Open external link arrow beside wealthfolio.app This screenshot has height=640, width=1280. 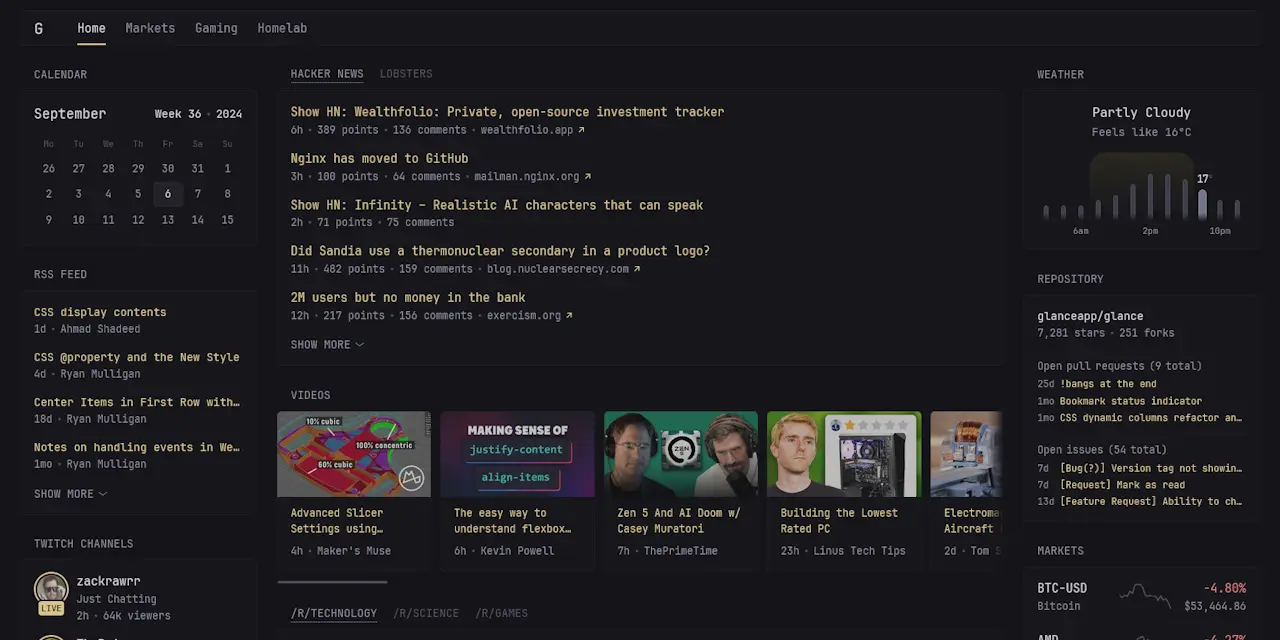[581, 130]
